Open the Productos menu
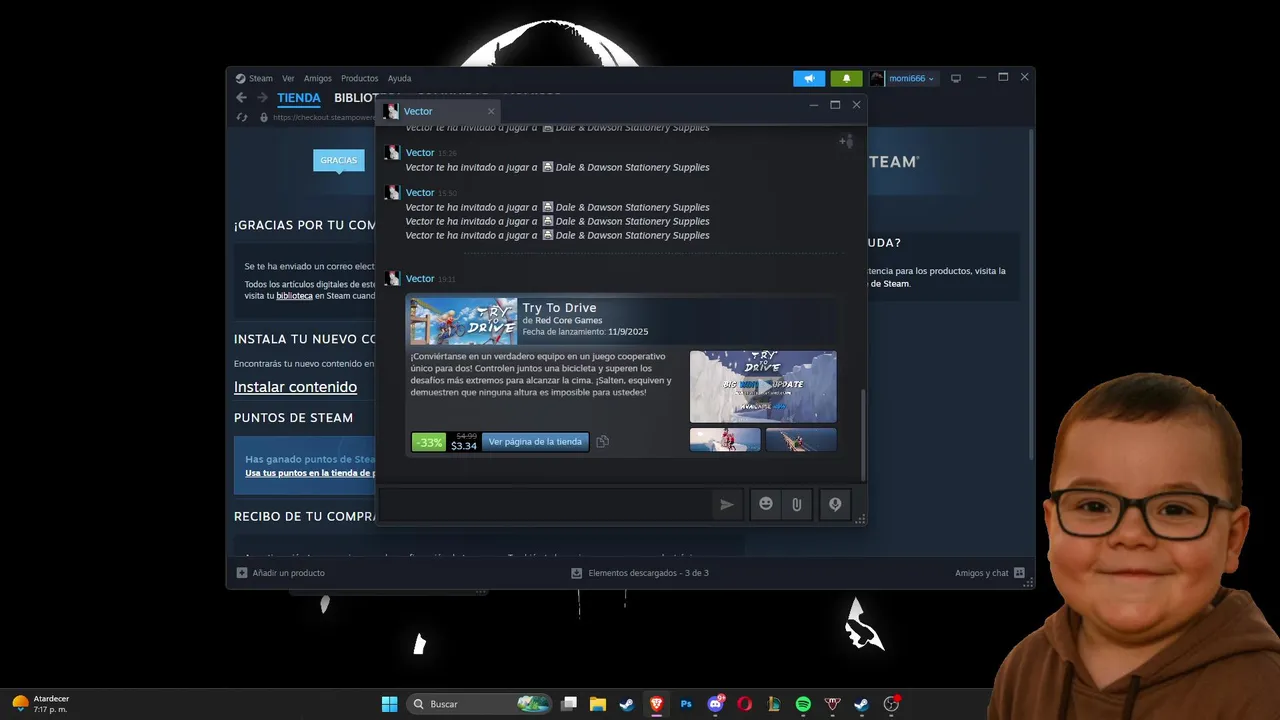Image resolution: width=1280 pixels, height=720 pixels. [360, 78]
